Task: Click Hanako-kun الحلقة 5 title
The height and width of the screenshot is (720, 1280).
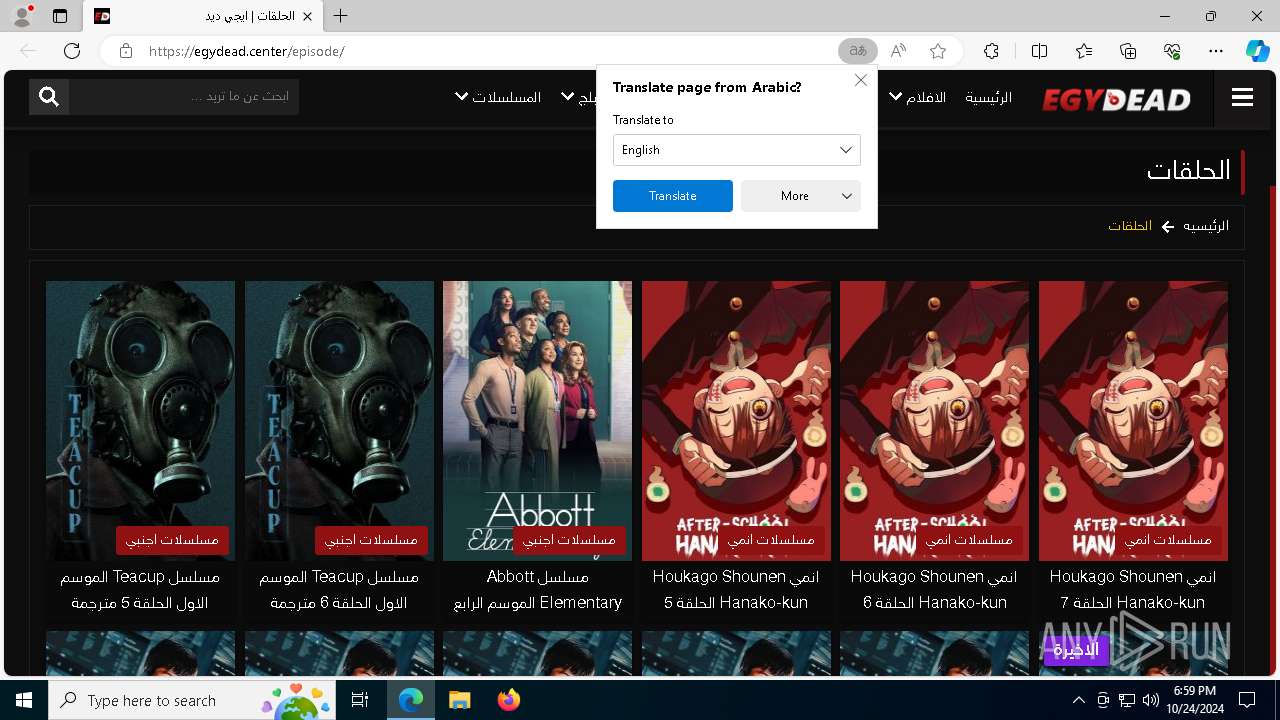Action: point(736,590)
